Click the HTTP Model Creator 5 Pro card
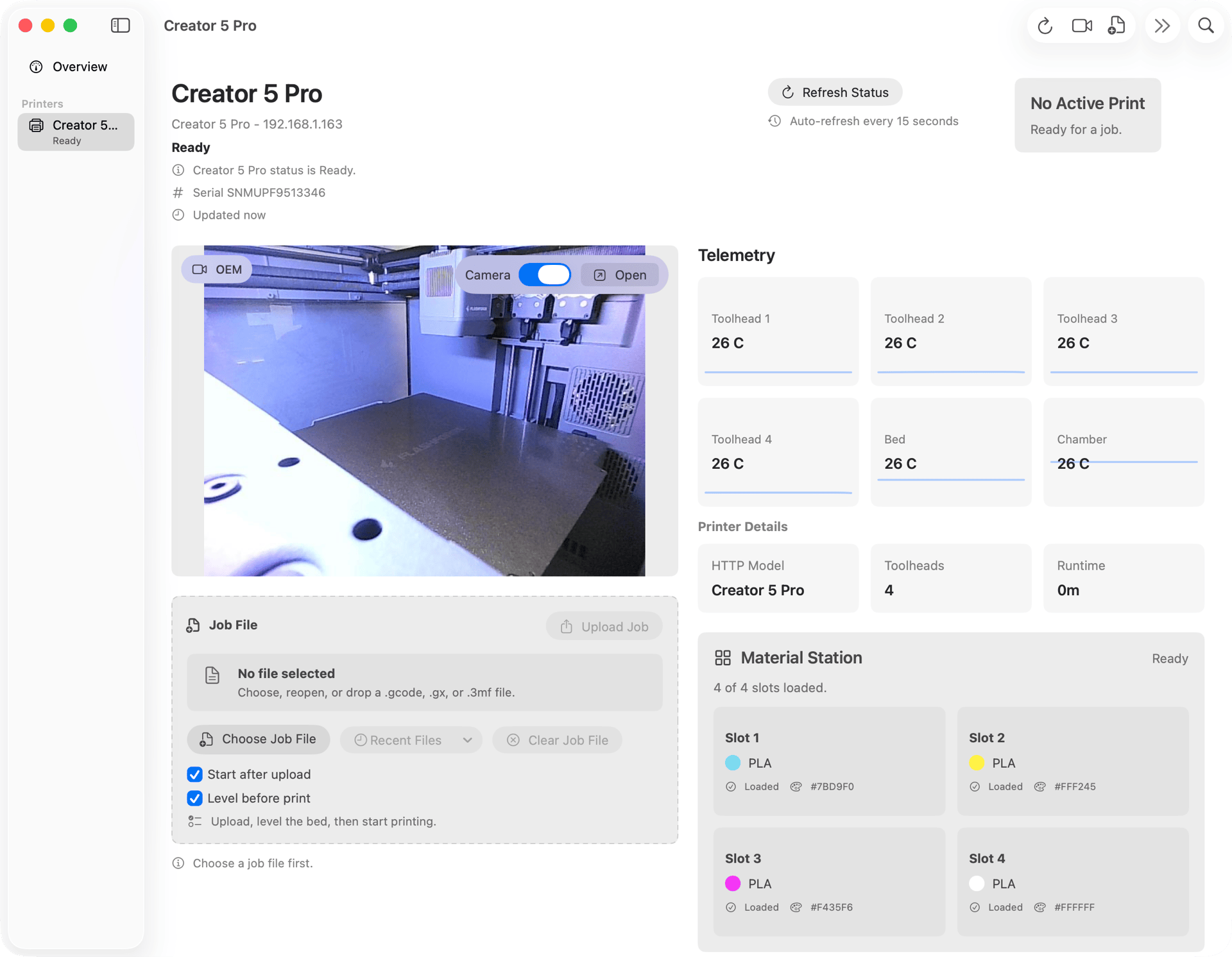The height and width of the screenshot is (957, 1232). coord(778,579)
